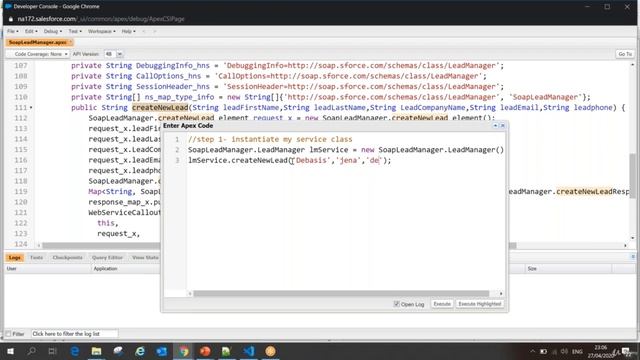Go back with the left arrow icon
Image resolution: width=640 pixels, height=360 pixels.
point(144,31)
